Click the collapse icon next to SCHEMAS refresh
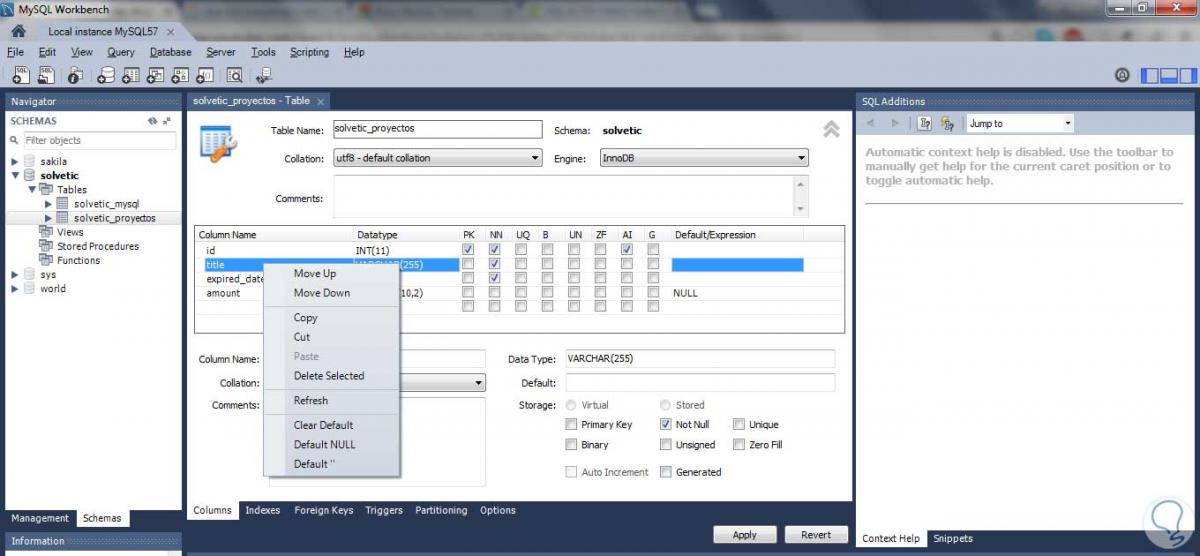The width and height of the screenshot is (1200, 556). (x=166, y=121)
